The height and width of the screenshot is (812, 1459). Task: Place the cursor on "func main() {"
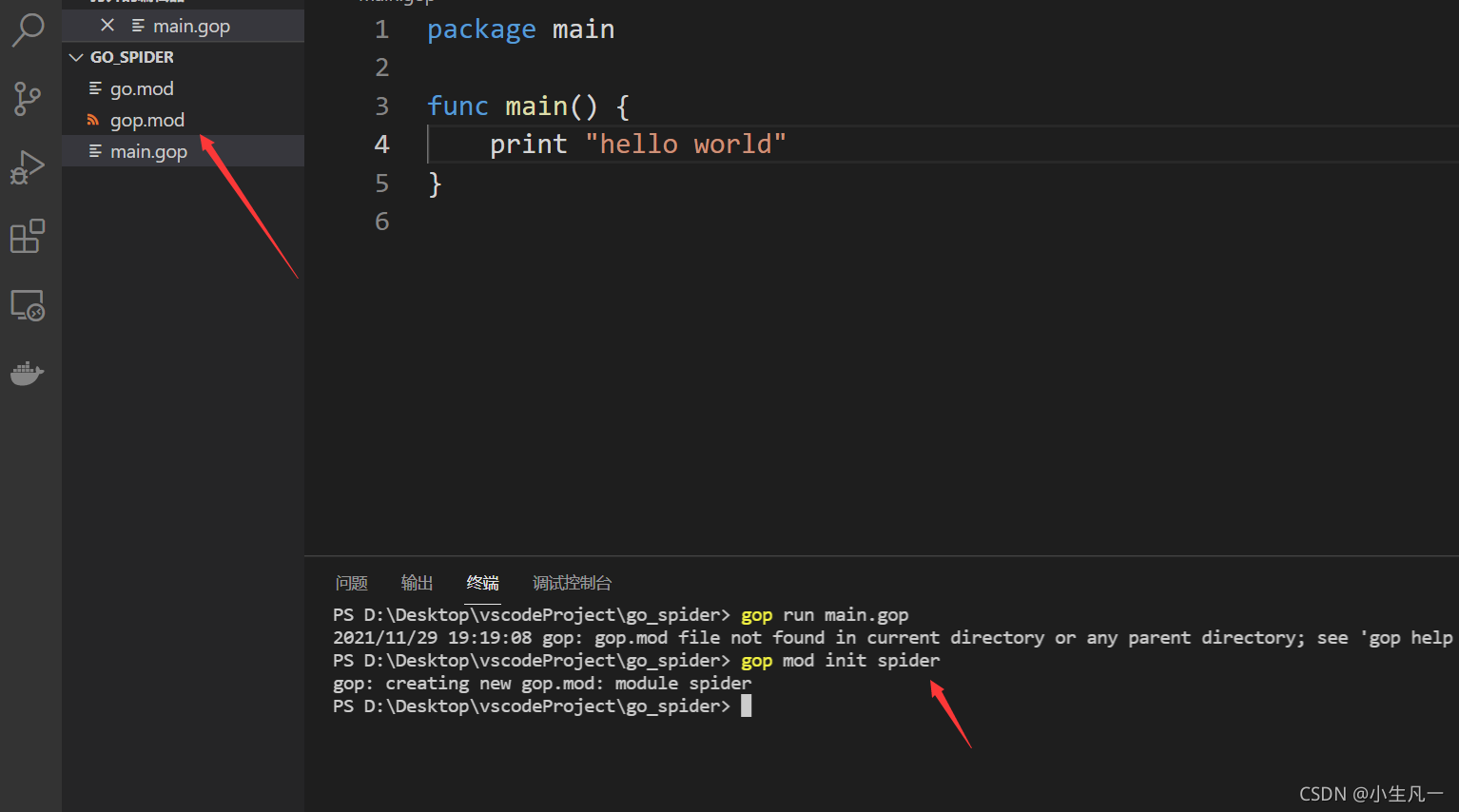click(x=529, y=106)
